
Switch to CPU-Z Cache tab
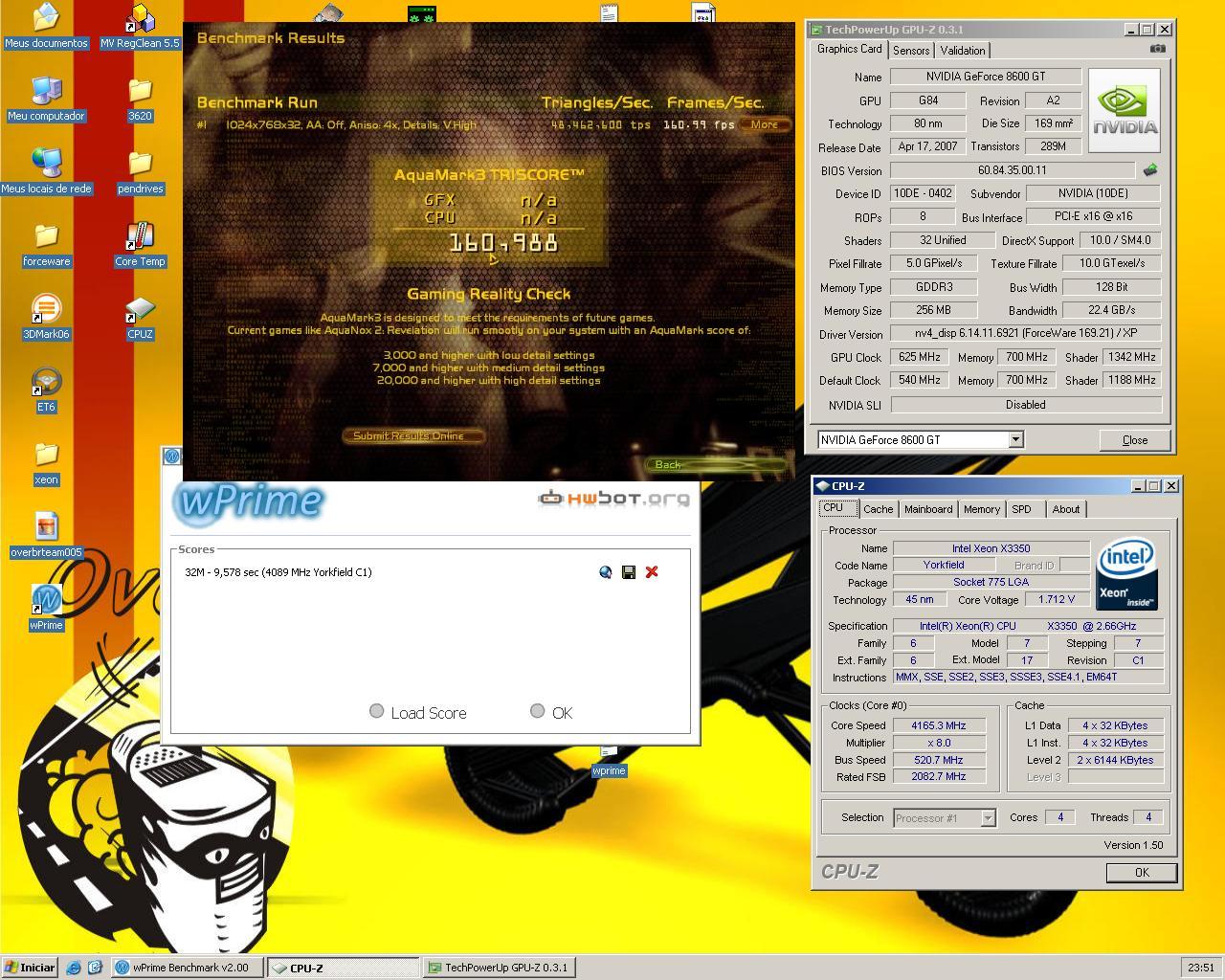pyautogui.click(x=878, y=509)
